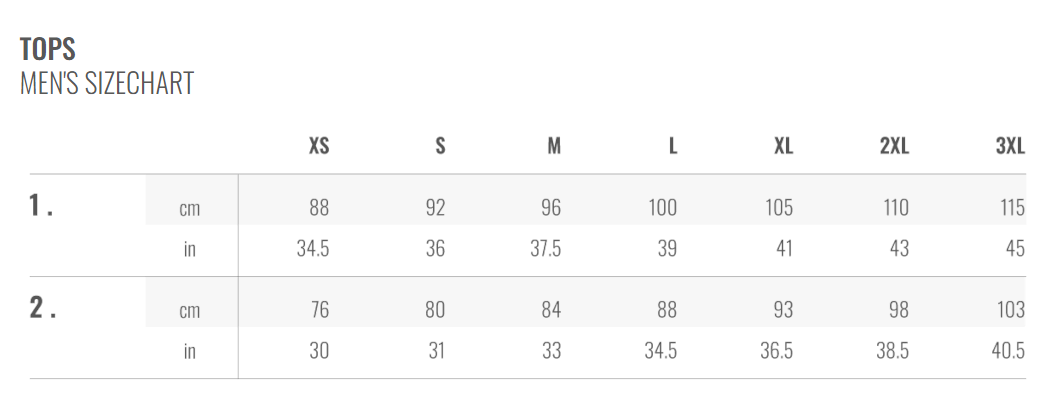The image size is (1056, 416).
Task: Click the 37.5 inch value for M
Action: tap(545, 249)
